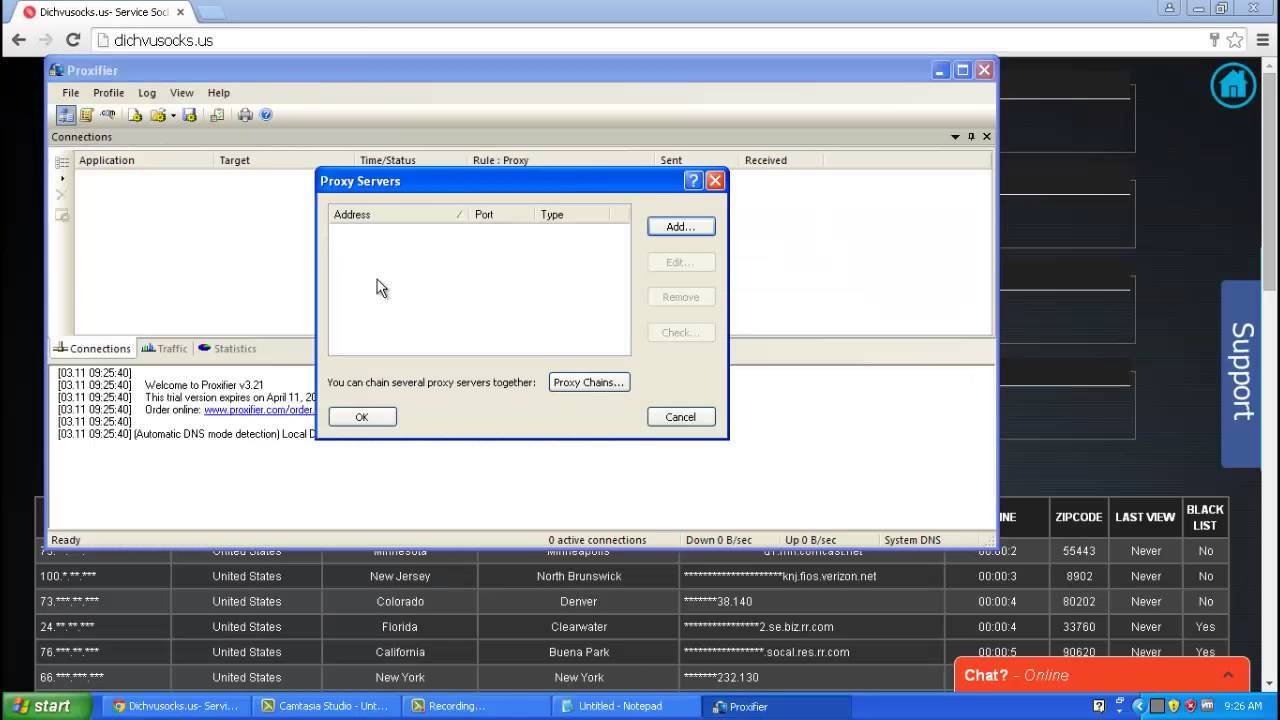Image resolution: width=1280 pixels, height=720 pixels.
Task: Open Proxification Rules toolbar icon
Action: tap(87, 115)
